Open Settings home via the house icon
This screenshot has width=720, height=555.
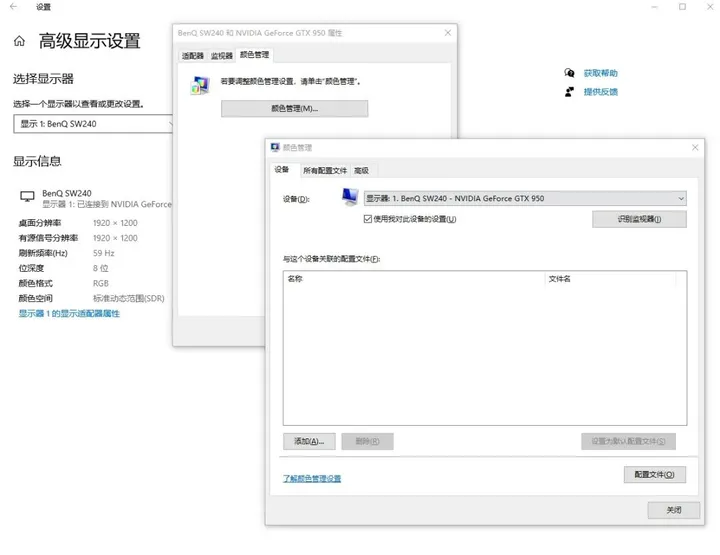point(19,41)
